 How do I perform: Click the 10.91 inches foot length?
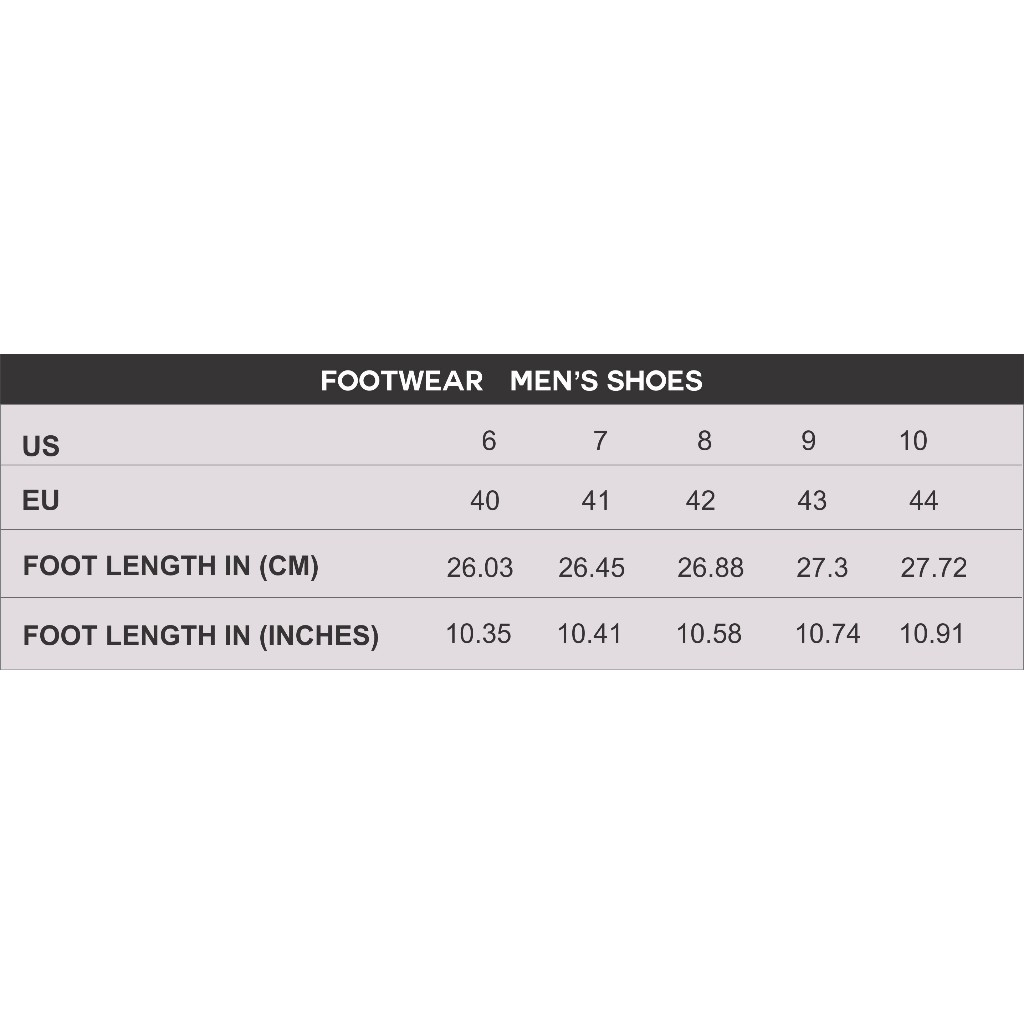931,634
